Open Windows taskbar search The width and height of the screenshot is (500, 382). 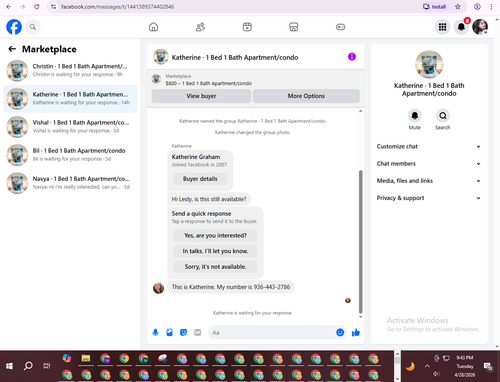coord(28,366)
